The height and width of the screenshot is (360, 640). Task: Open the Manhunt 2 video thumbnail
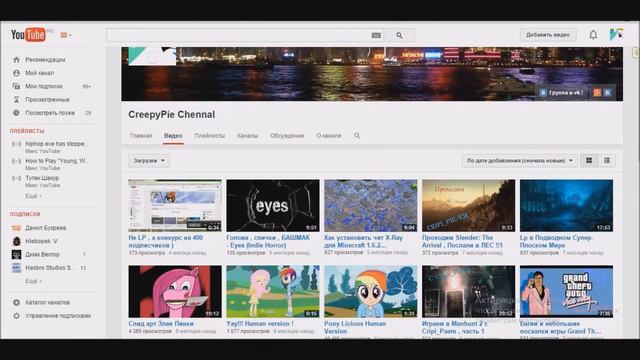coord(469,292)
